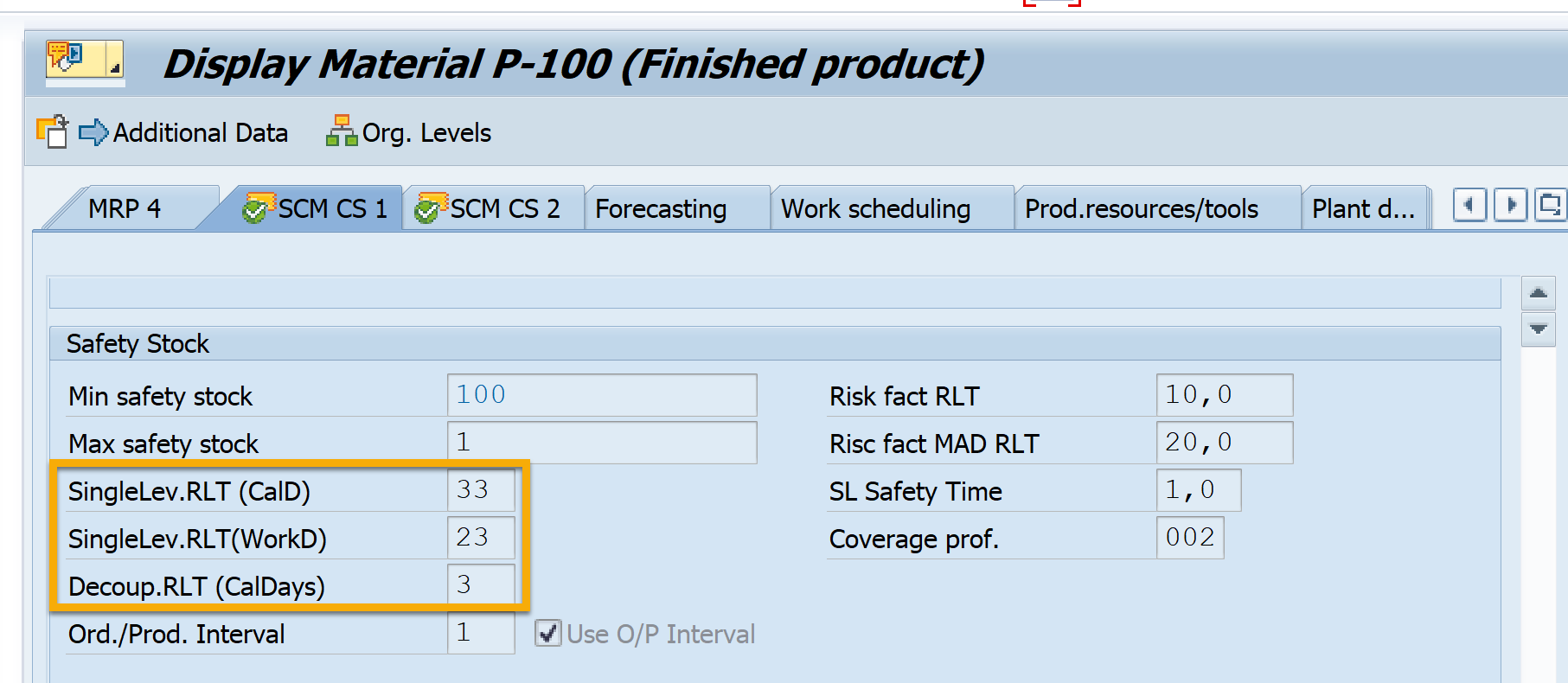Open Additional Data
The image size is (1568, 683).
[184, 133]
